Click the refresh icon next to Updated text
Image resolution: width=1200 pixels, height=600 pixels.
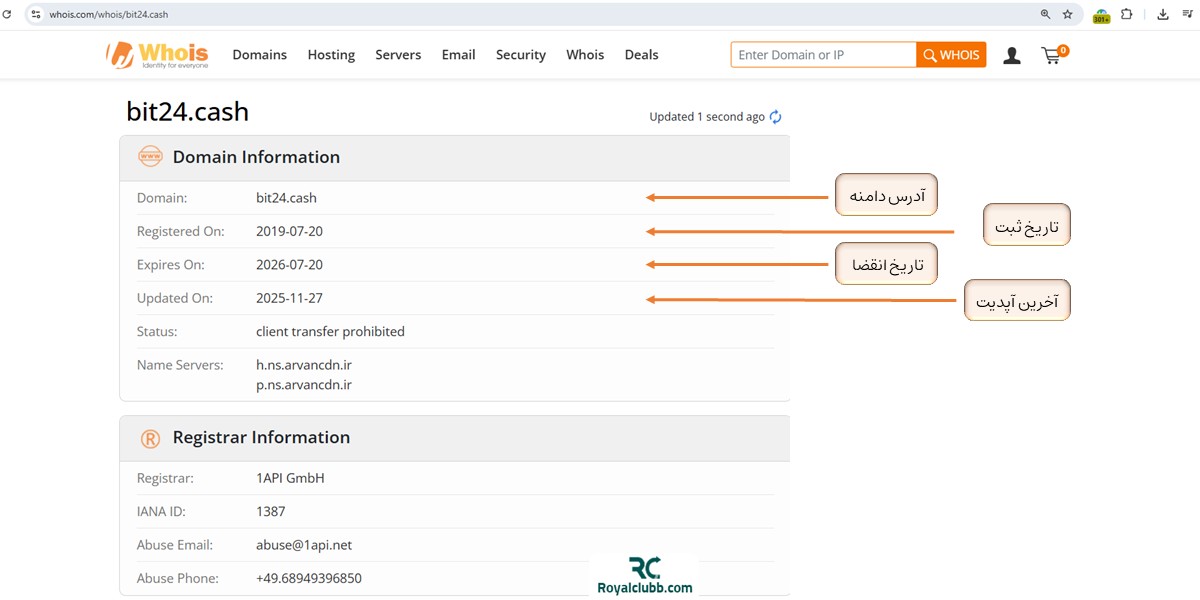pos(775,117)
